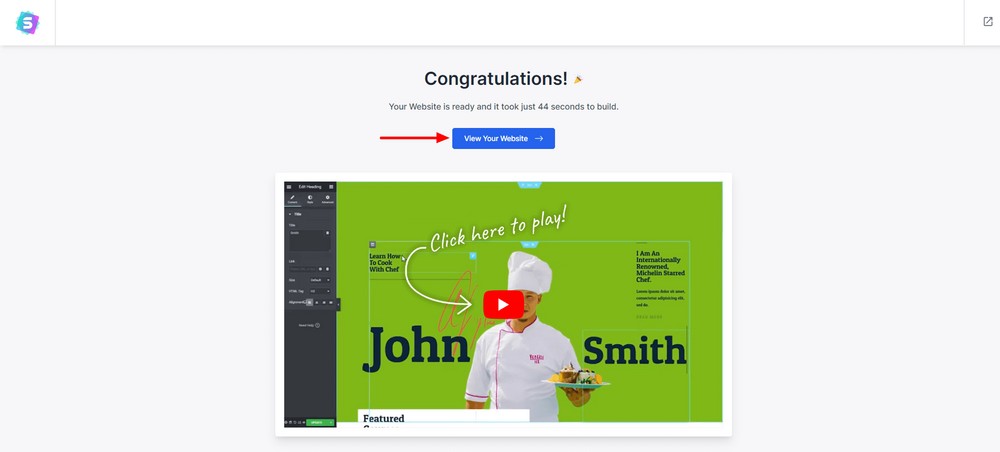Click the Starter Templates logo
The image size is (1000, 452).
(x=27, y=22)
